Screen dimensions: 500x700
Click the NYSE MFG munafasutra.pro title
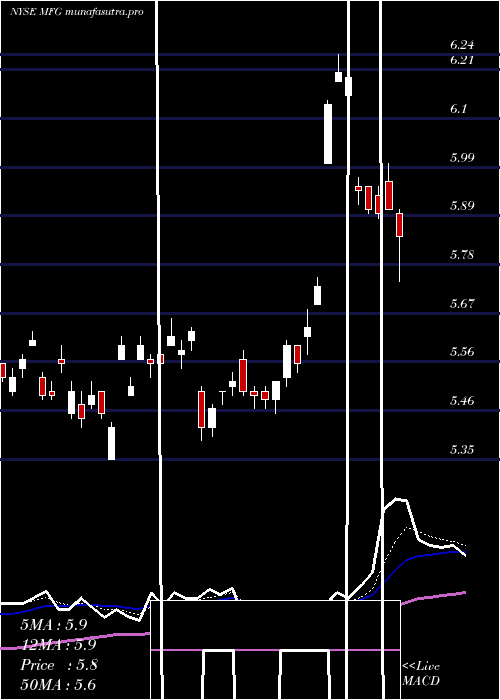[x=77, y=12]
